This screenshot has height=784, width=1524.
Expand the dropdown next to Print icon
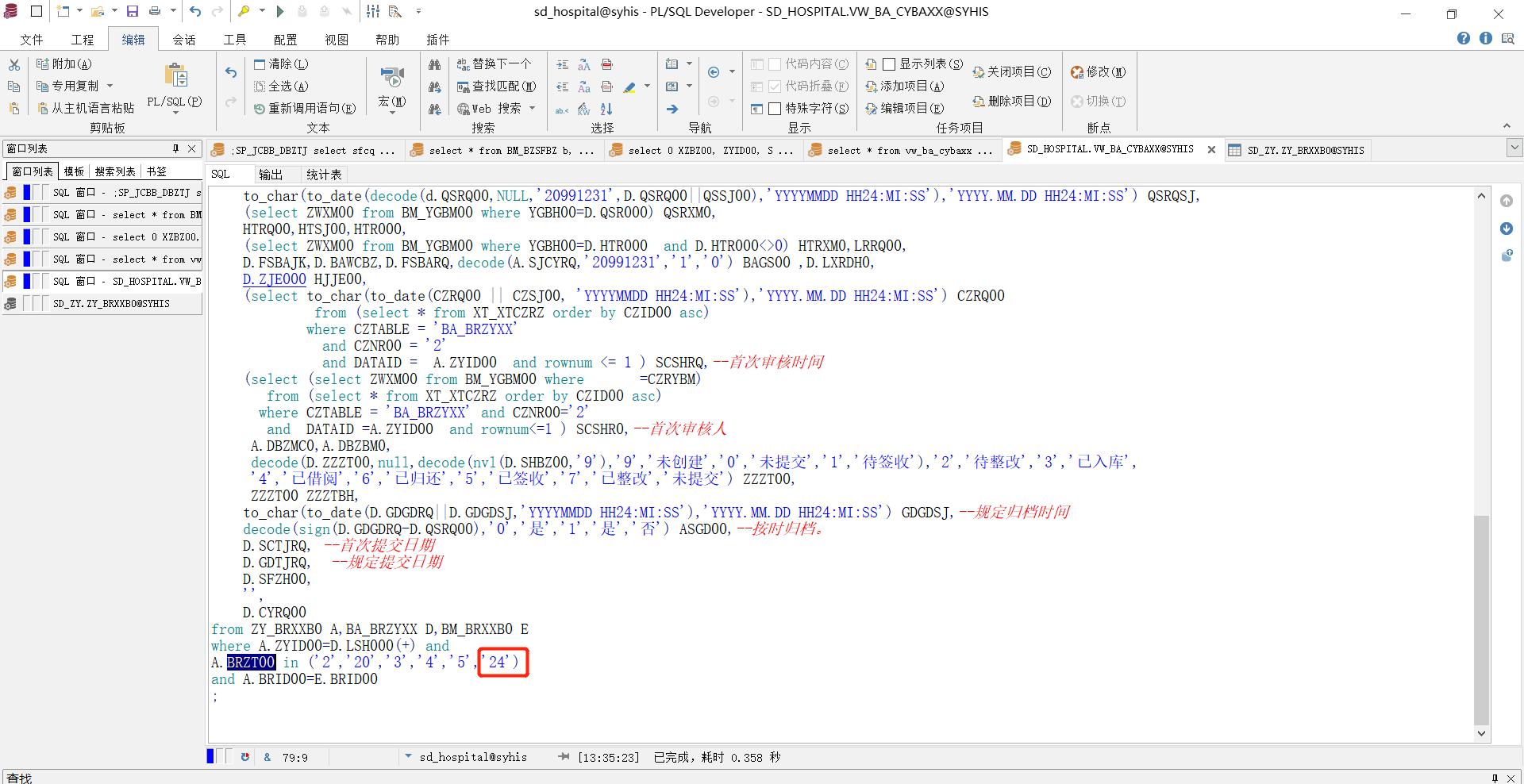(173, 11)
